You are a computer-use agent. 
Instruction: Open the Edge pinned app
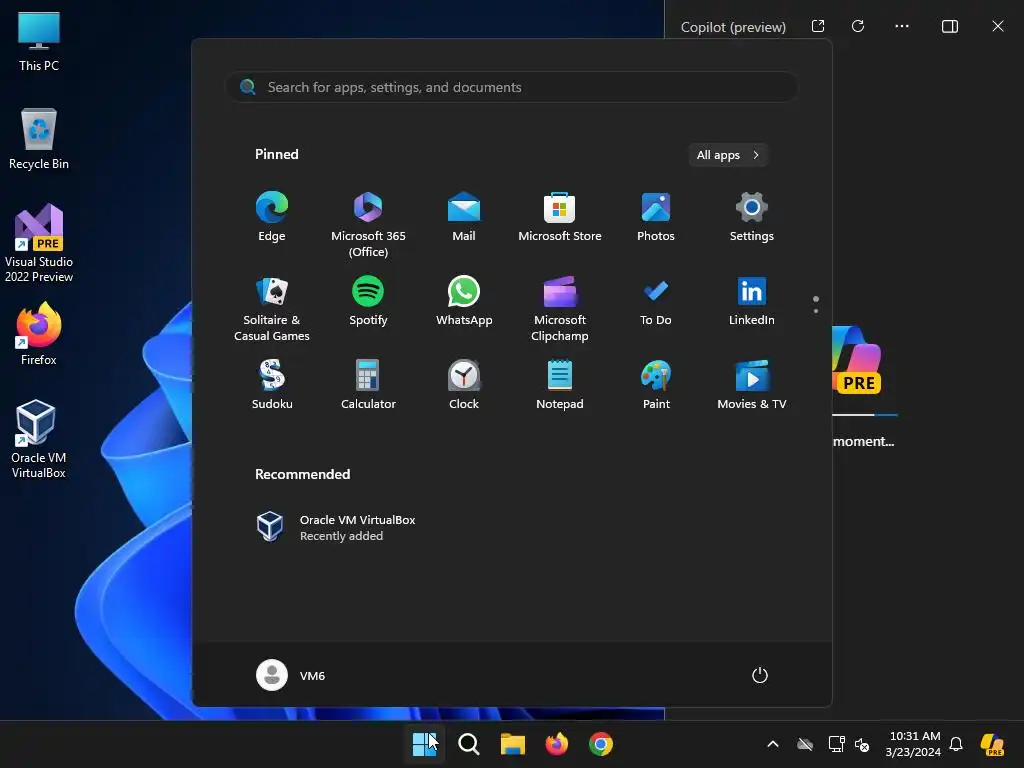pyautogui.click(x=272, y=217)
